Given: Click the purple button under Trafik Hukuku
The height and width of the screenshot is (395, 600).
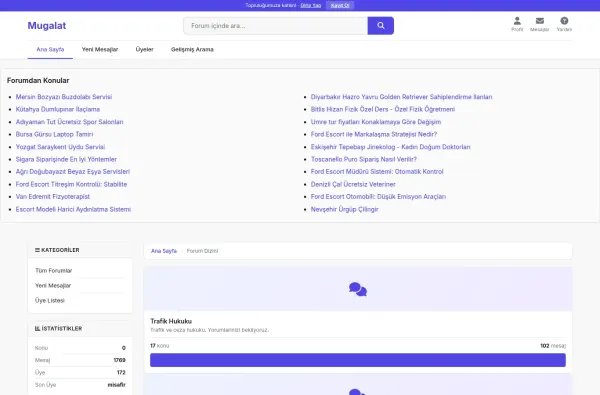Looking at the screenshot, I should [358, 360].
